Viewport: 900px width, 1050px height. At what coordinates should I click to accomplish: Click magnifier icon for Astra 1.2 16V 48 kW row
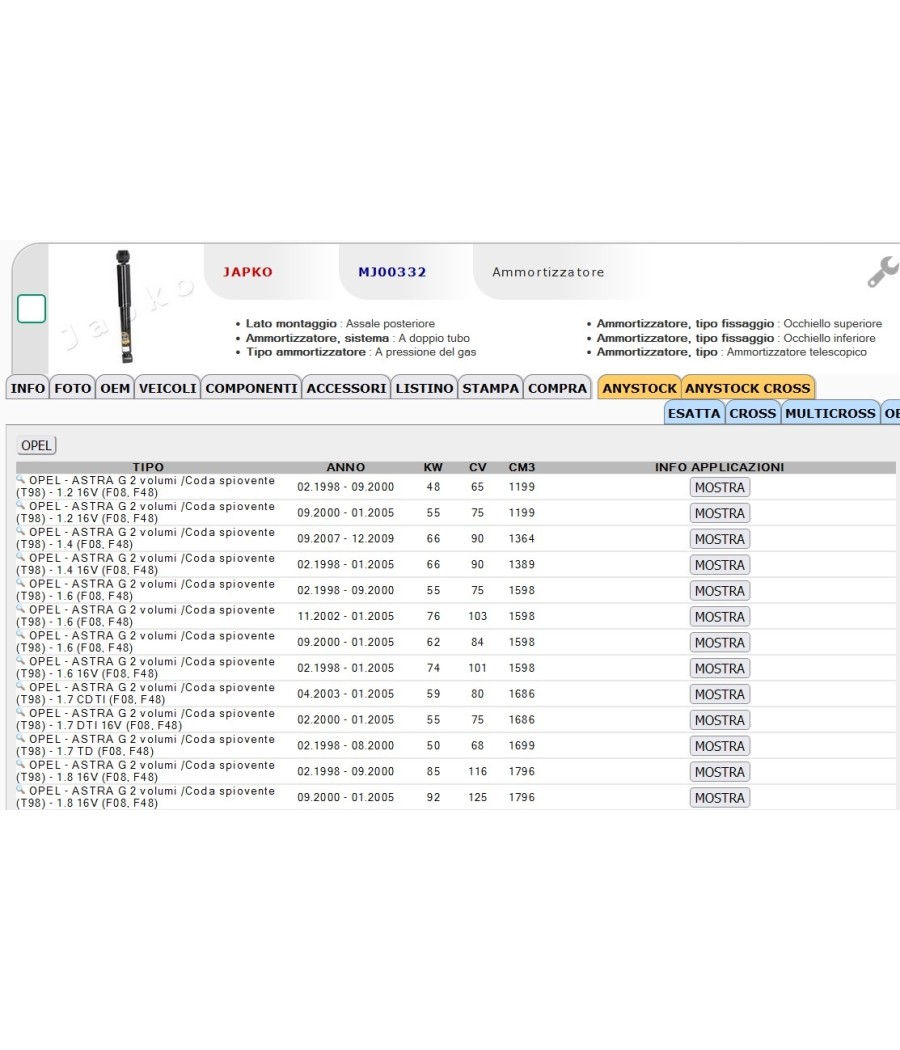click(21, 479)
